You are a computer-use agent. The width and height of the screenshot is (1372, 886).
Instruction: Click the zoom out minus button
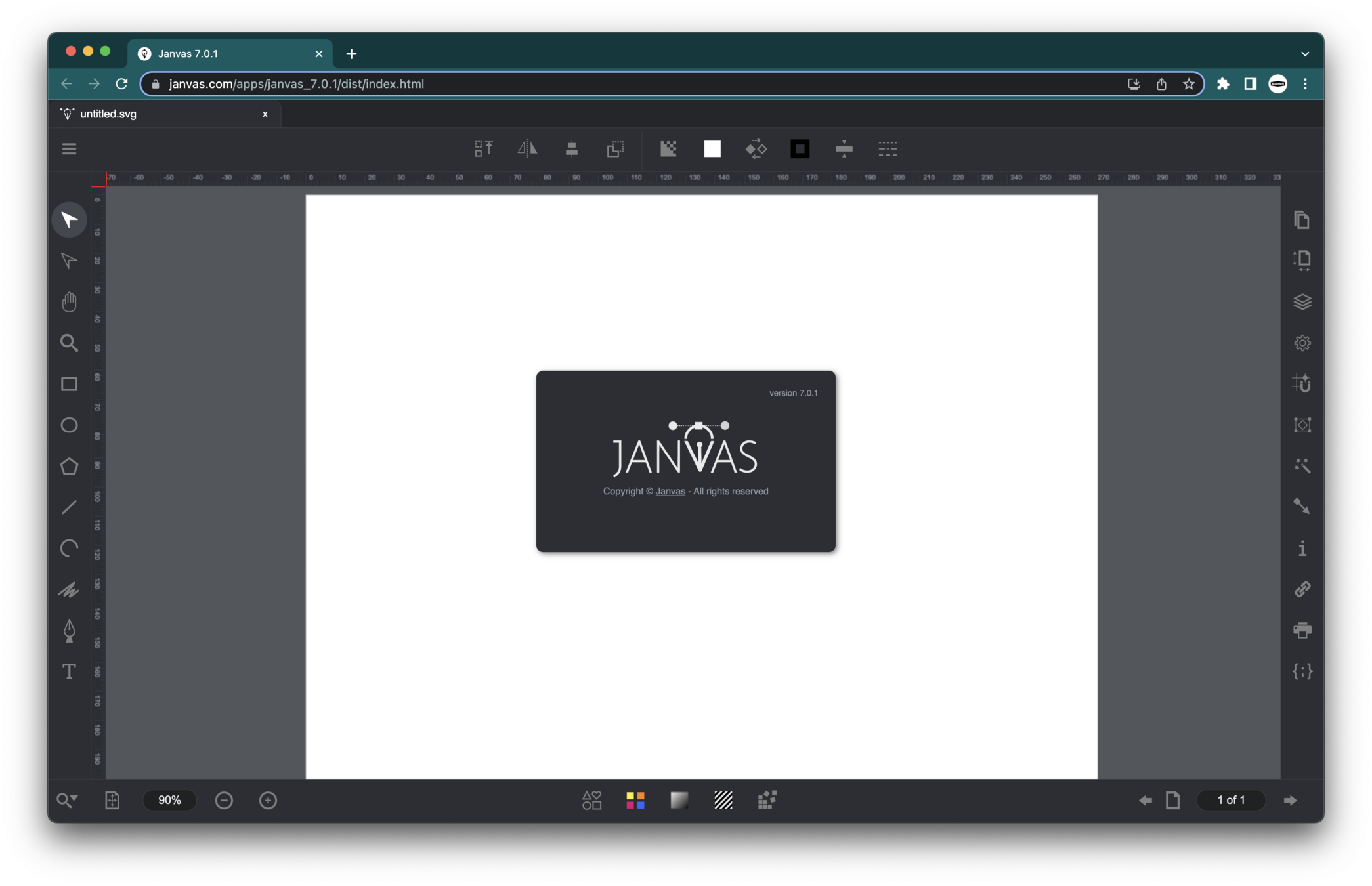pyautogui.click(x=224, y=800)
